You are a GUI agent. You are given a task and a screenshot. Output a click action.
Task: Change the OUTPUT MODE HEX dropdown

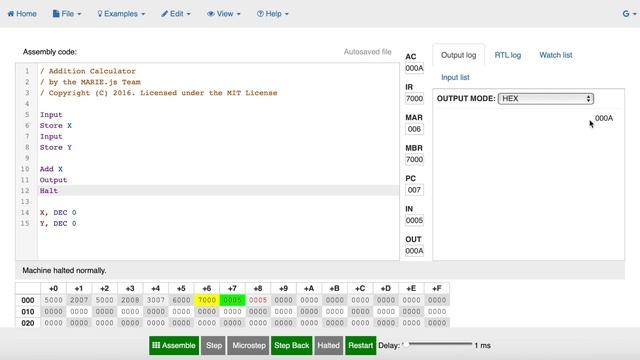point(546,98)
